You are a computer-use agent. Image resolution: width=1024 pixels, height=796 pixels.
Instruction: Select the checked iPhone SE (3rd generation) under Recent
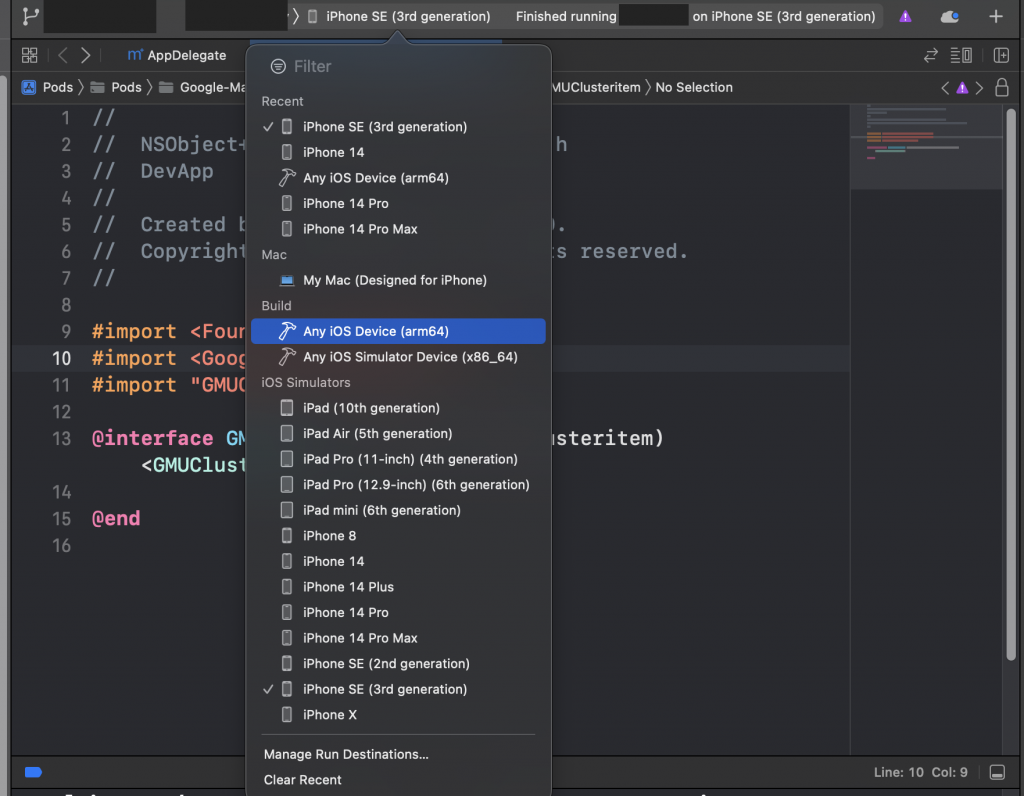385,127
